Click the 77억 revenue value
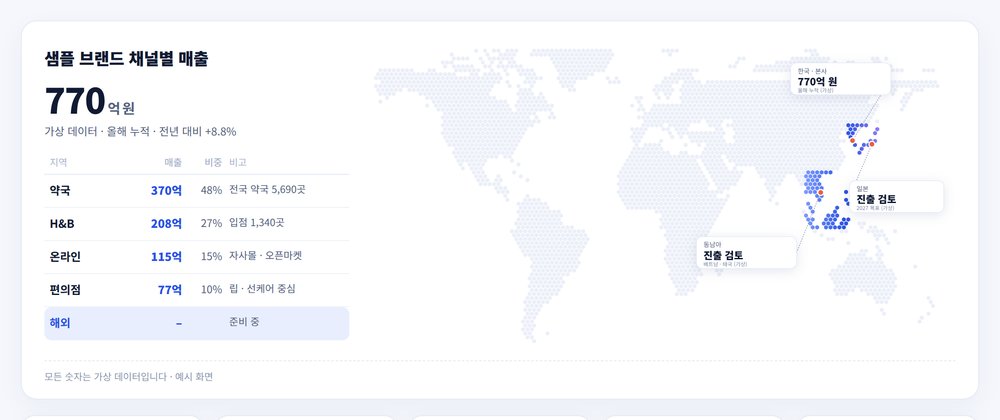This screenshot has width=1000, height=420. coord(170,290)
